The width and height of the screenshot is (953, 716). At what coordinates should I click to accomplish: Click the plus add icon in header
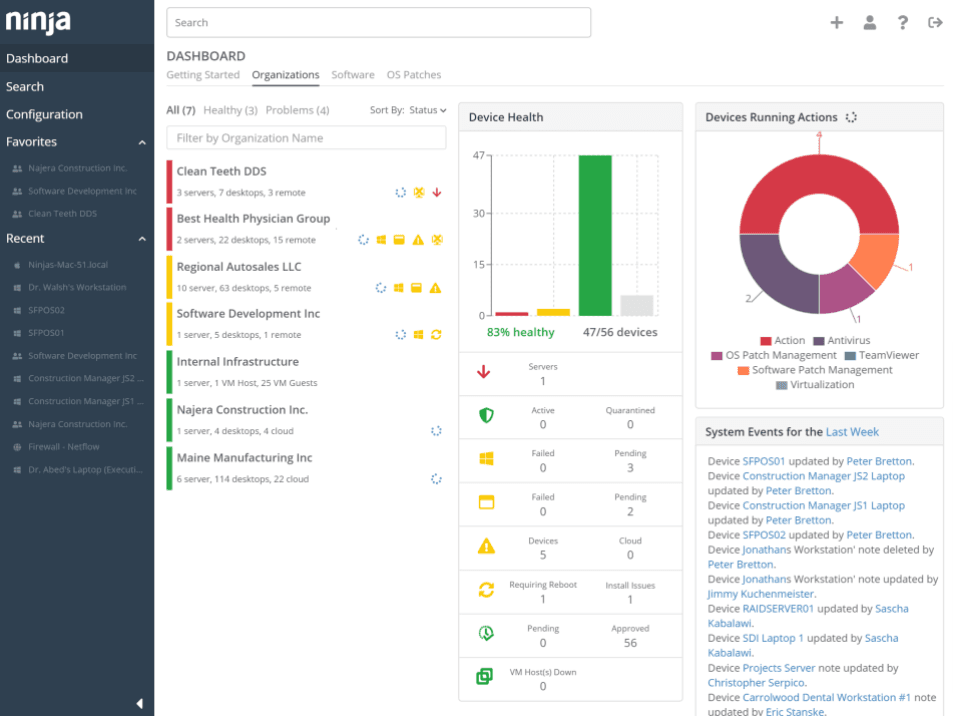click(x=837, y=22)
